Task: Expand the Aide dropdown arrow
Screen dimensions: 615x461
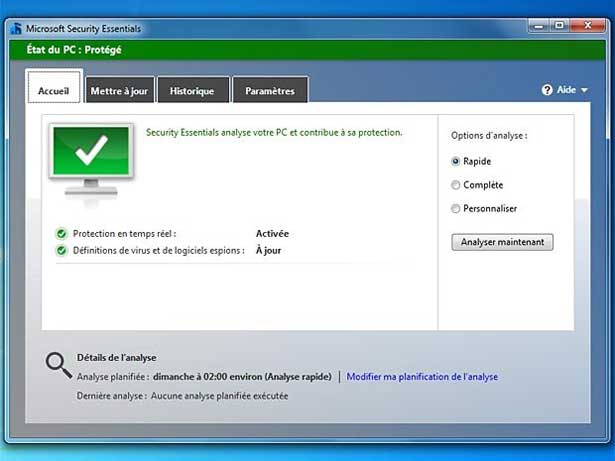Action: [584, 90]
